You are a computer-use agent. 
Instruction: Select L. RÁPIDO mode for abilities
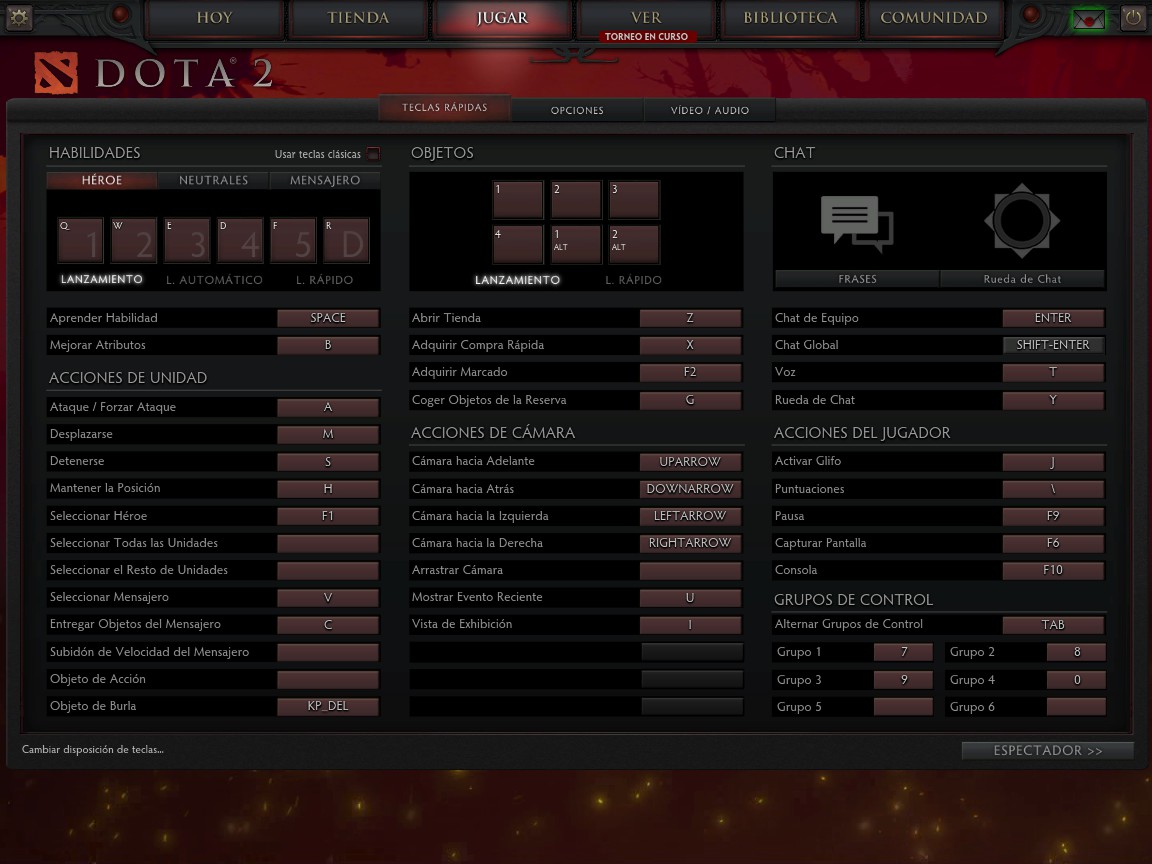pos(324,280)
